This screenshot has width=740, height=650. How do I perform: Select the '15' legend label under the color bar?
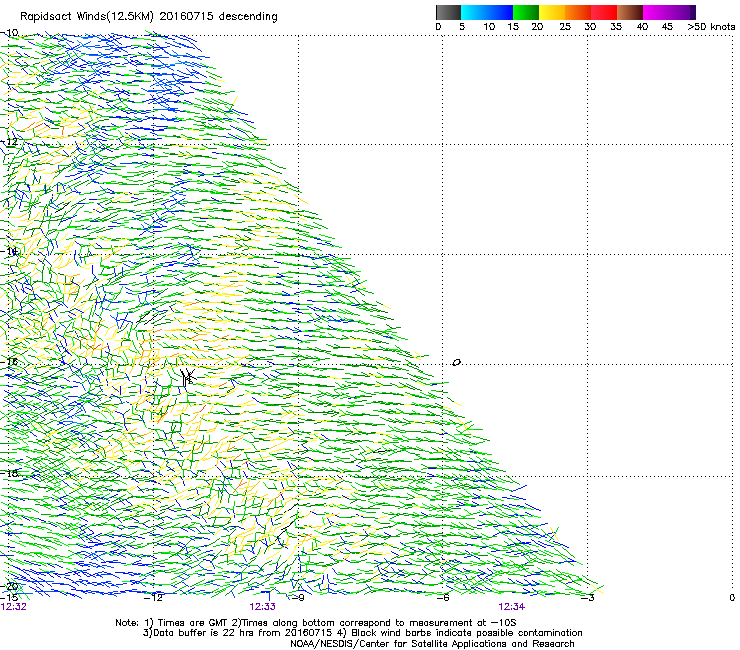513,27
